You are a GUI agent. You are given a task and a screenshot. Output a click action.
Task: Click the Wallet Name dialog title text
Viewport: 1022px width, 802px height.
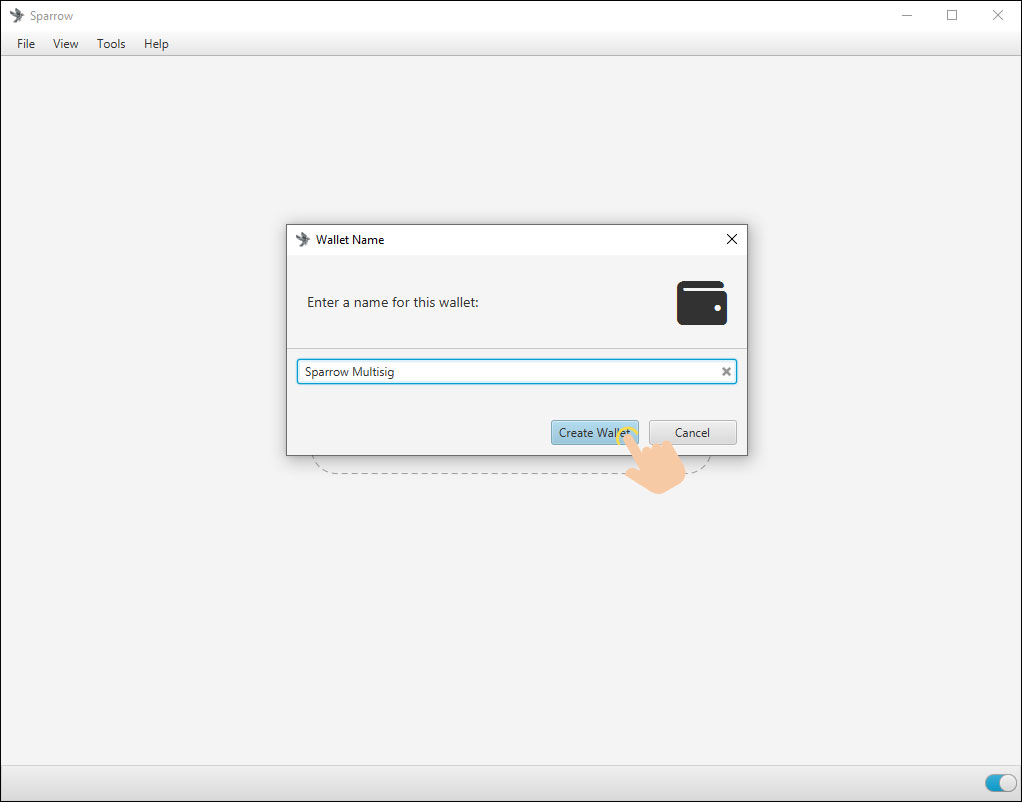click(x=350, y=240)
